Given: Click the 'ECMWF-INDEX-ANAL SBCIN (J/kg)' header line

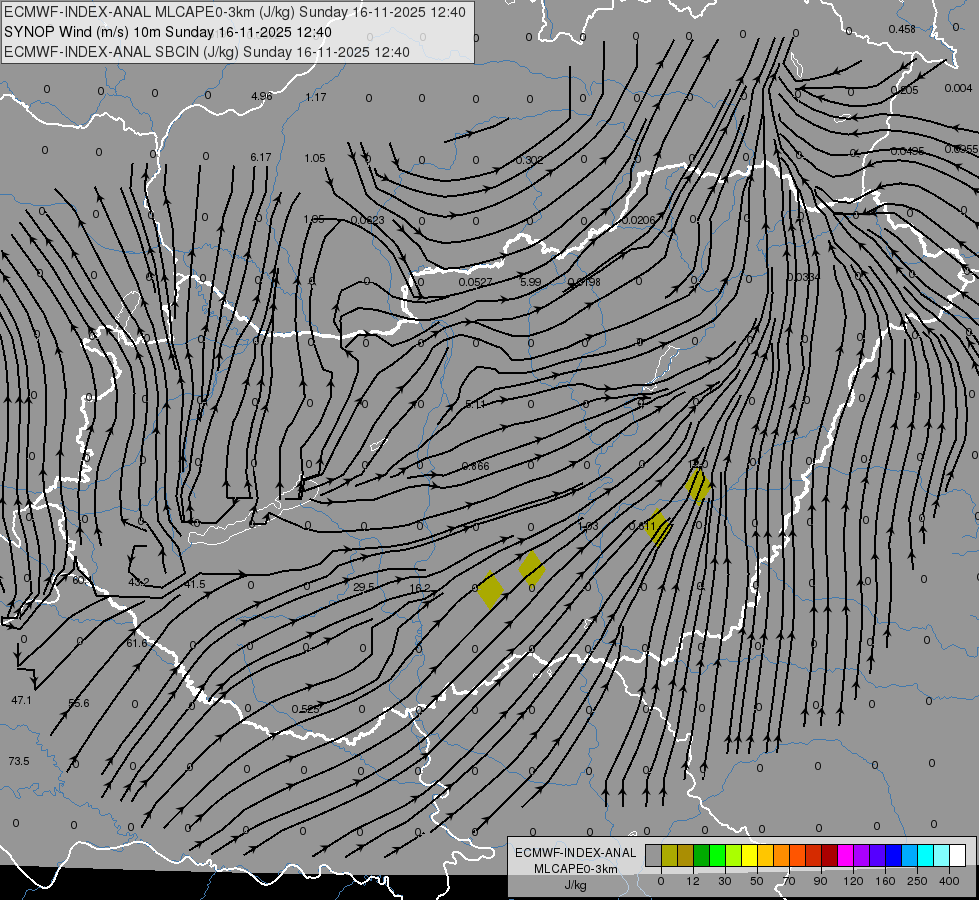Looking at the screenshot, I should 207,52.
